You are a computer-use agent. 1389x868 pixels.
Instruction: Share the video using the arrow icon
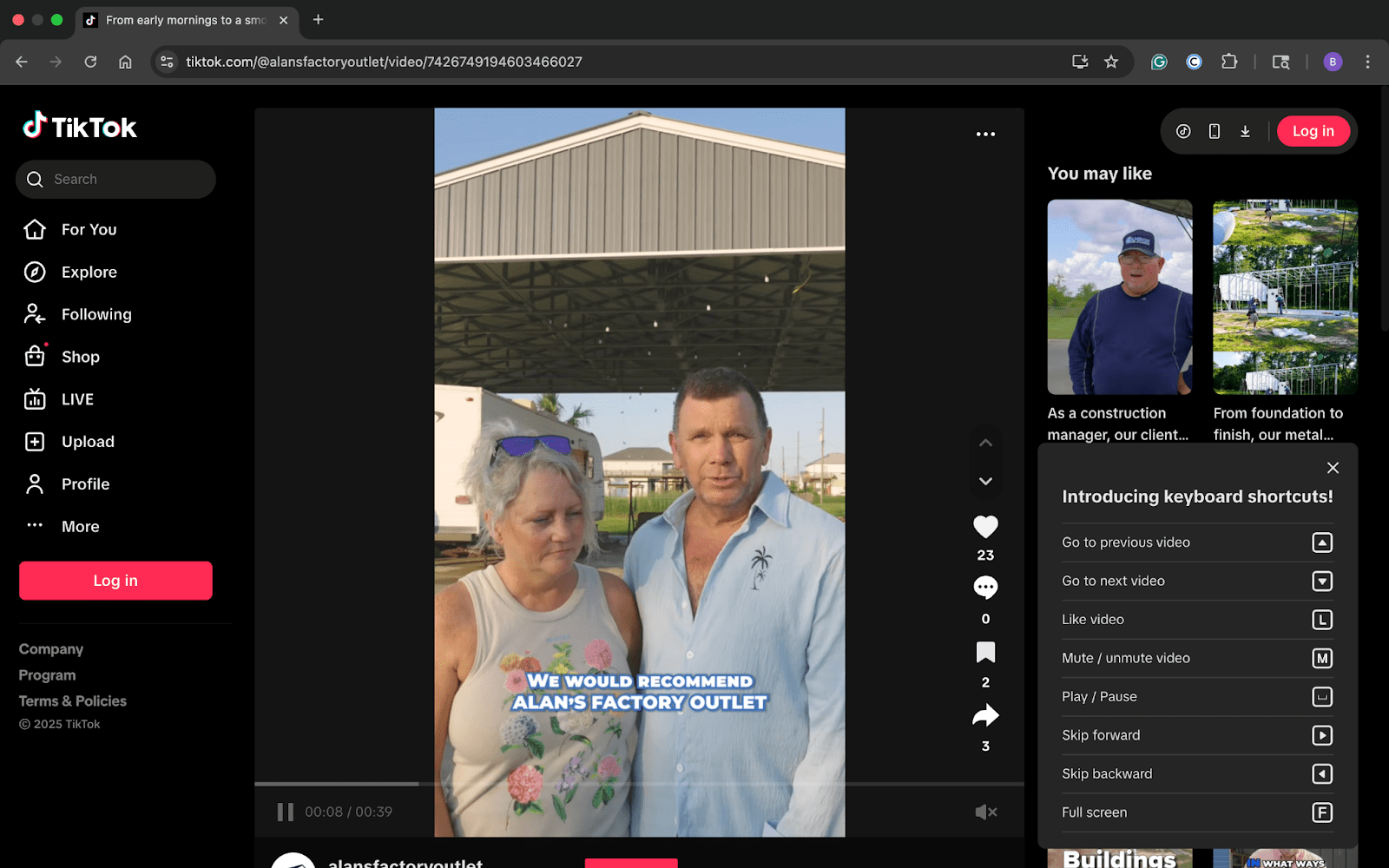point(985,716)
